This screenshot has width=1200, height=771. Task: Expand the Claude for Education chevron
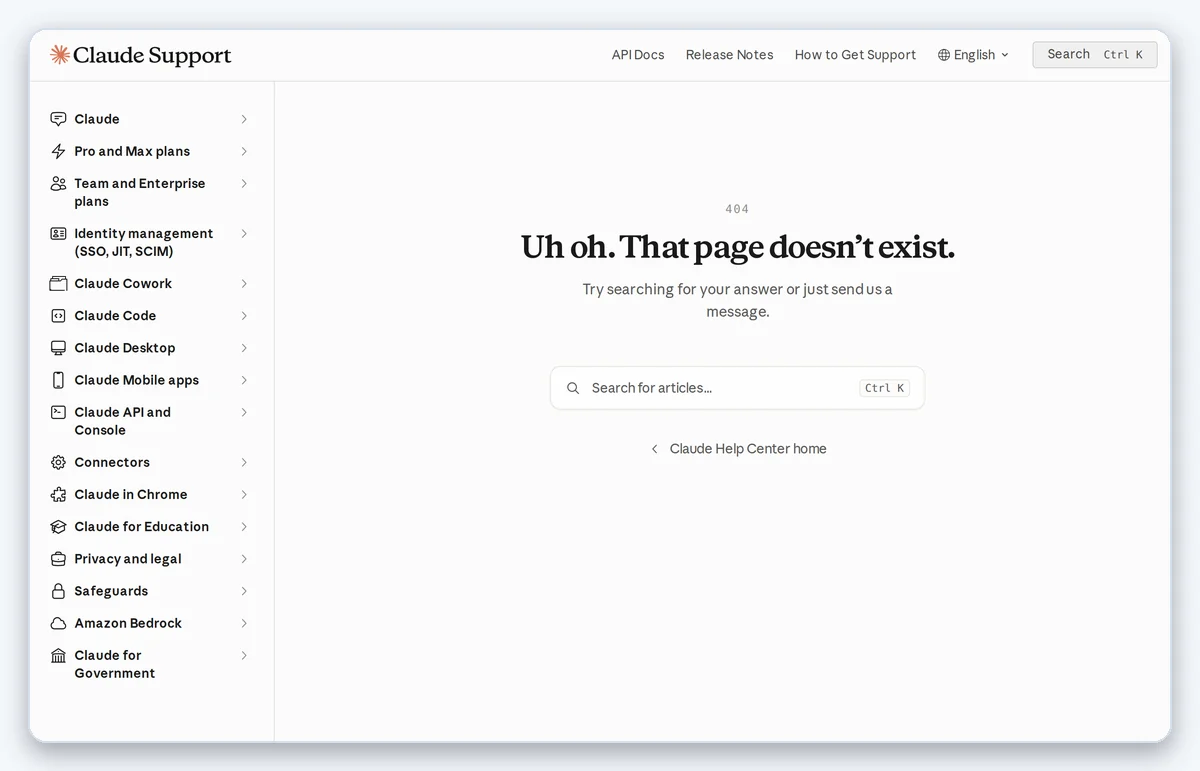pyautogui.click(x=244, y=526)
